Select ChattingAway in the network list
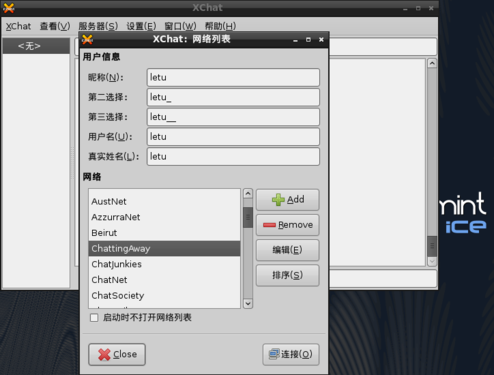Screen dimensions: 494x375 pyautogui.click(x=164, y=248)
